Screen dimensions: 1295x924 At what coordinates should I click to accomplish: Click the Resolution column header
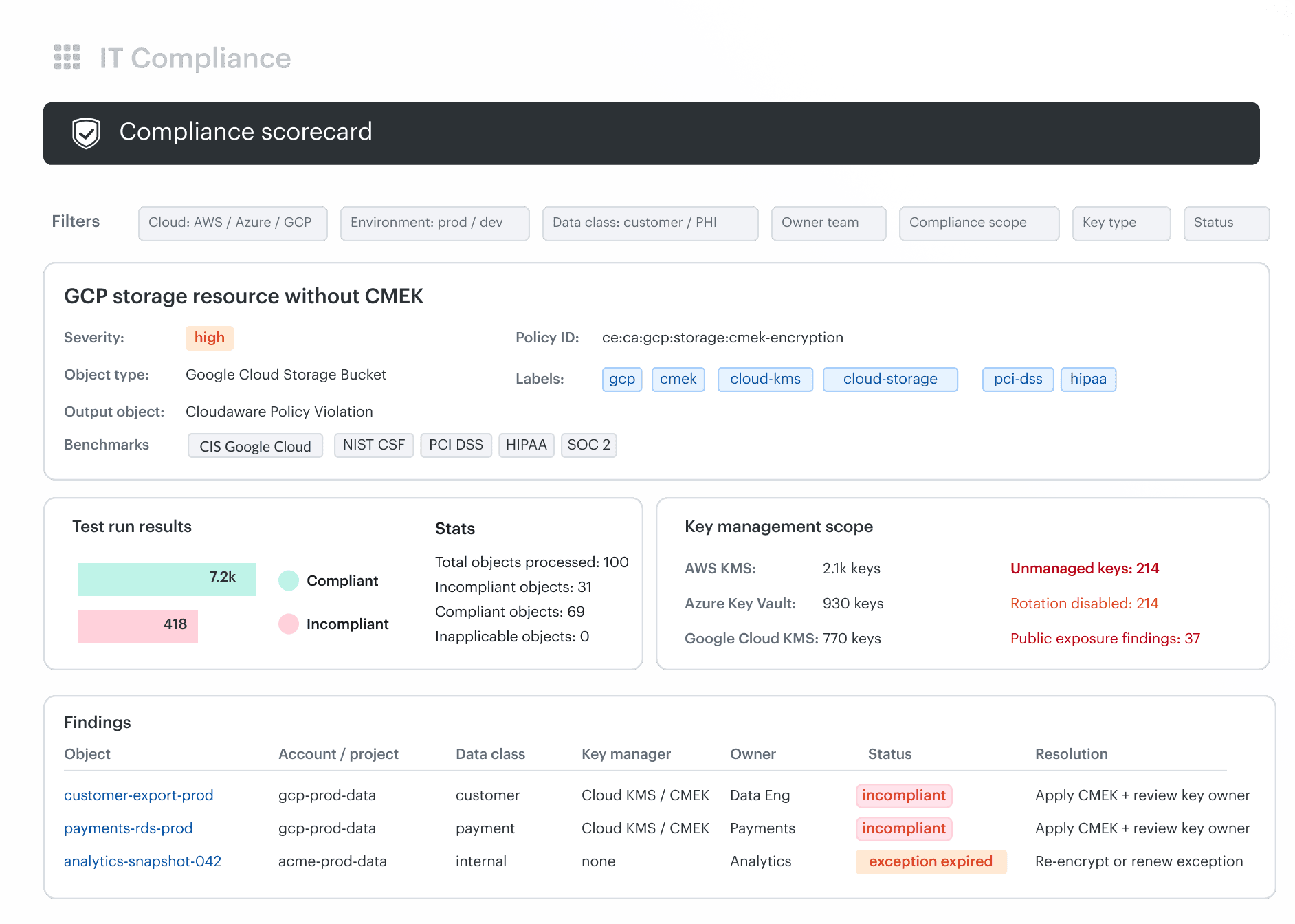tap(1072, 754)
